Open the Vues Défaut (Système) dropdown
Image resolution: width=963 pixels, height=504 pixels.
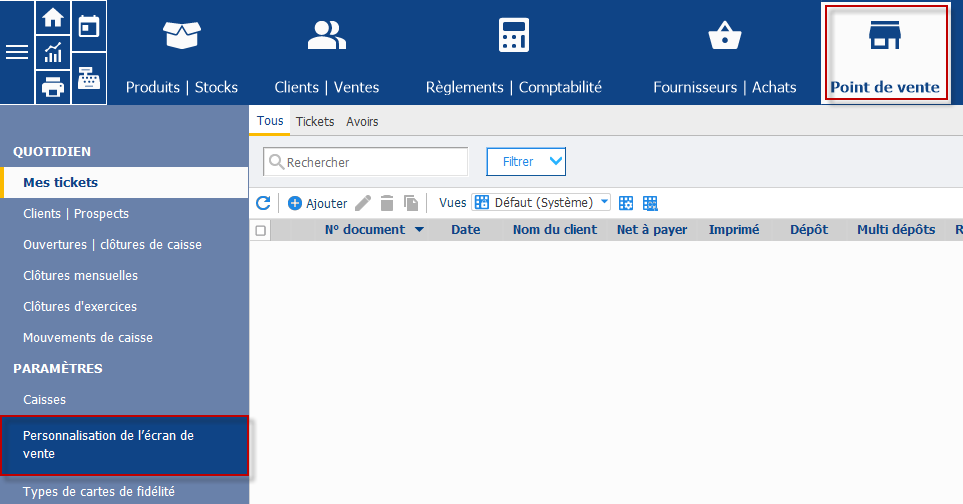pyautogui.click(x=541, y=203)
